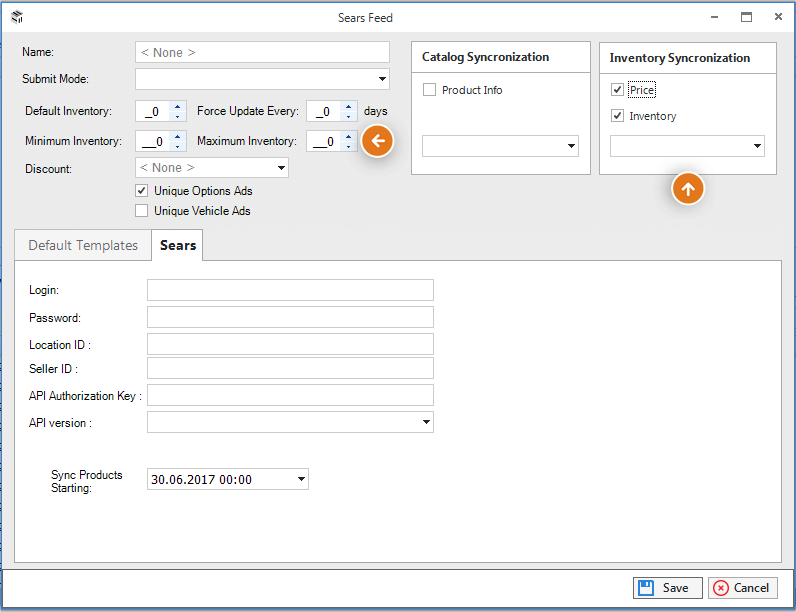The width and height of the screenshot is (796, 612).
Task: Maximize the Sears Feed window
Action: (x=746, y=17)
